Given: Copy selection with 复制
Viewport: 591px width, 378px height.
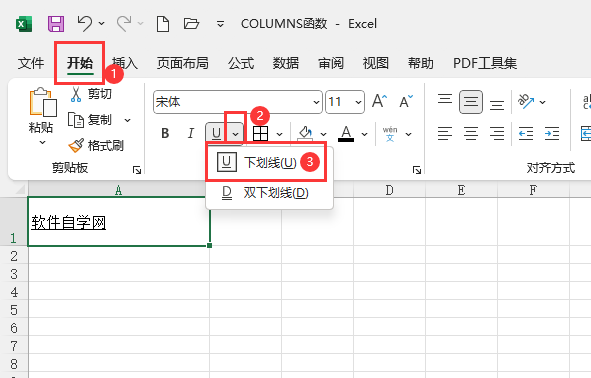Looking at the screenshot, I should pos(90,120).
